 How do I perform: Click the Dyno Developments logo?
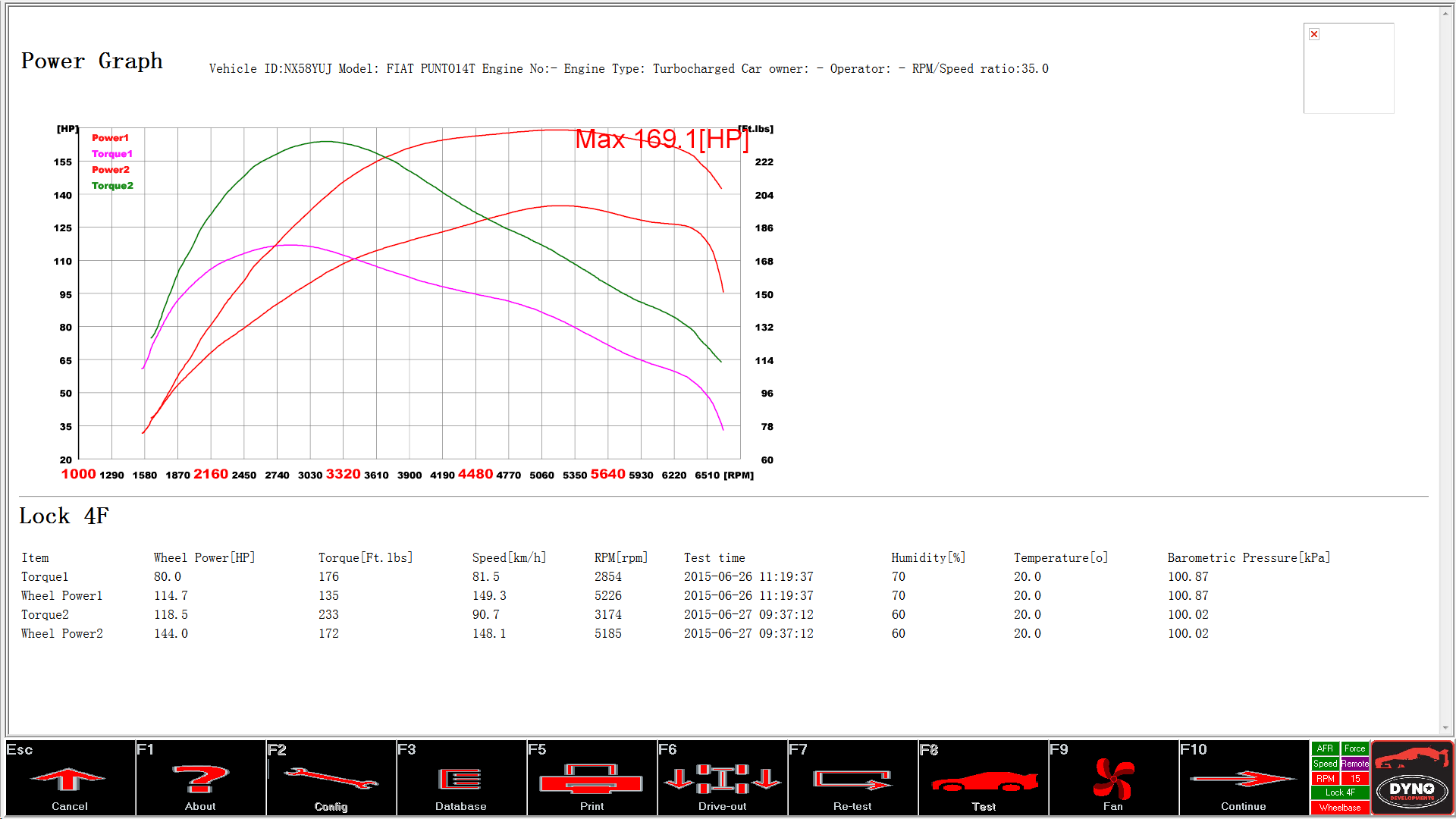coord(1412,779)
